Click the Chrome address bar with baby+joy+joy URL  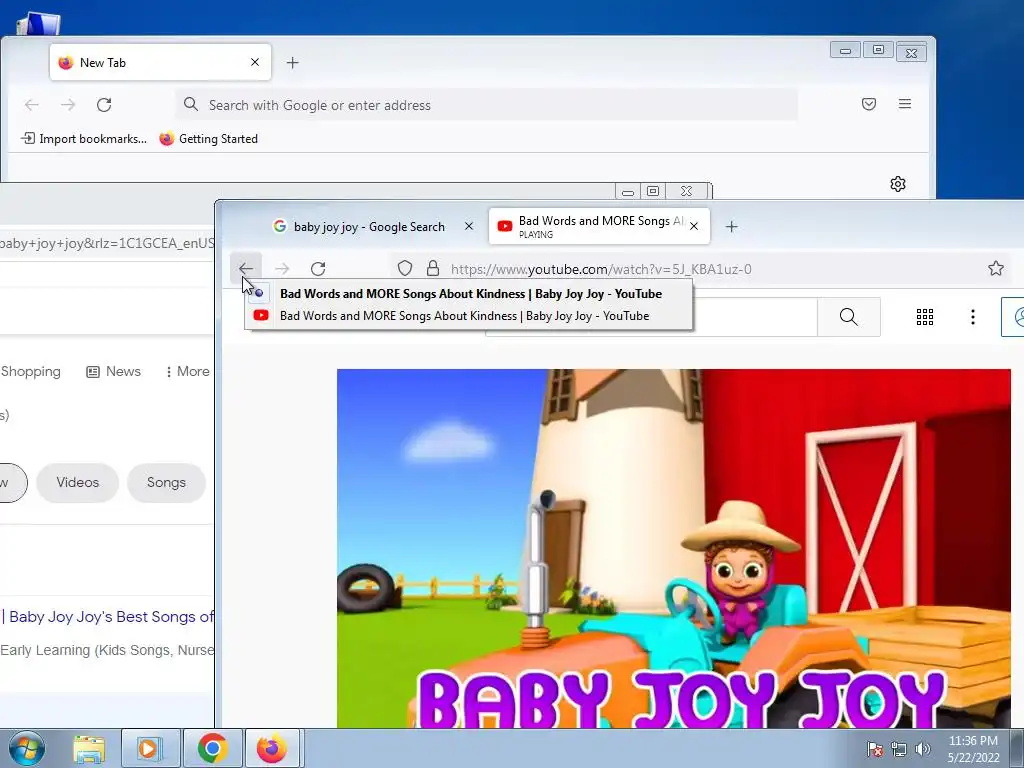[x=107, y=244]
